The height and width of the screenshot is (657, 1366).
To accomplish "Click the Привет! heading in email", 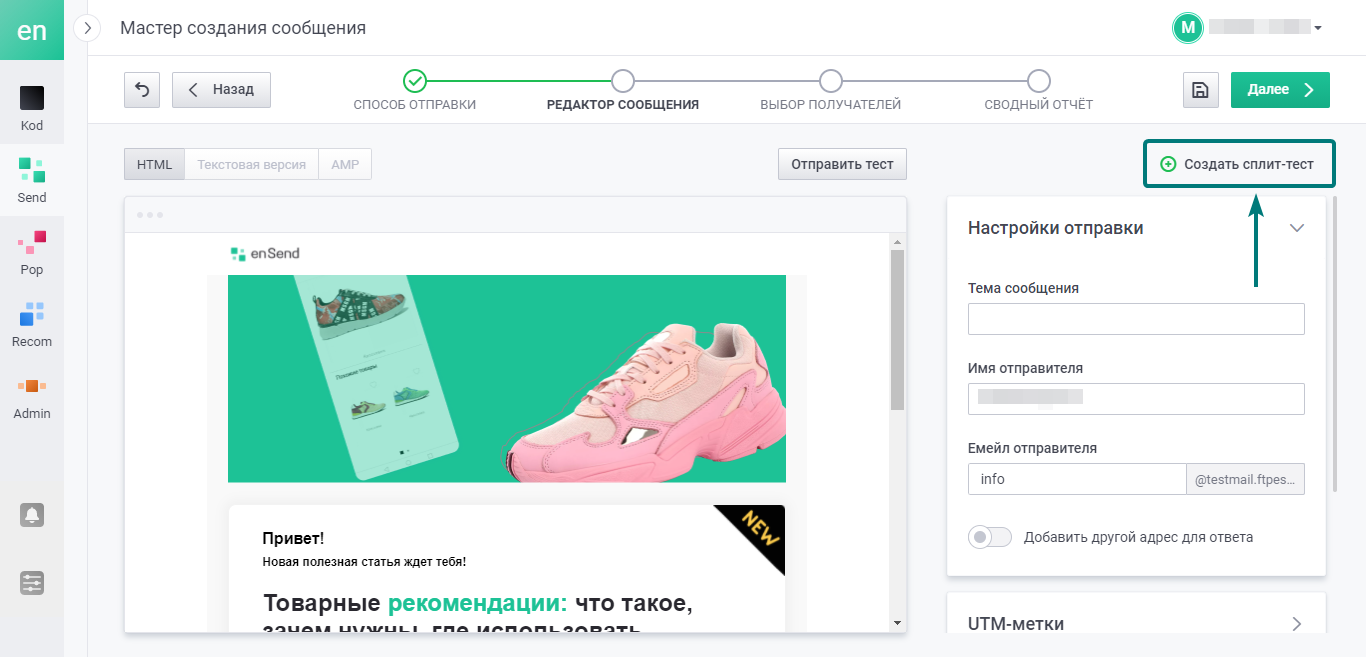I will [293, 539].
